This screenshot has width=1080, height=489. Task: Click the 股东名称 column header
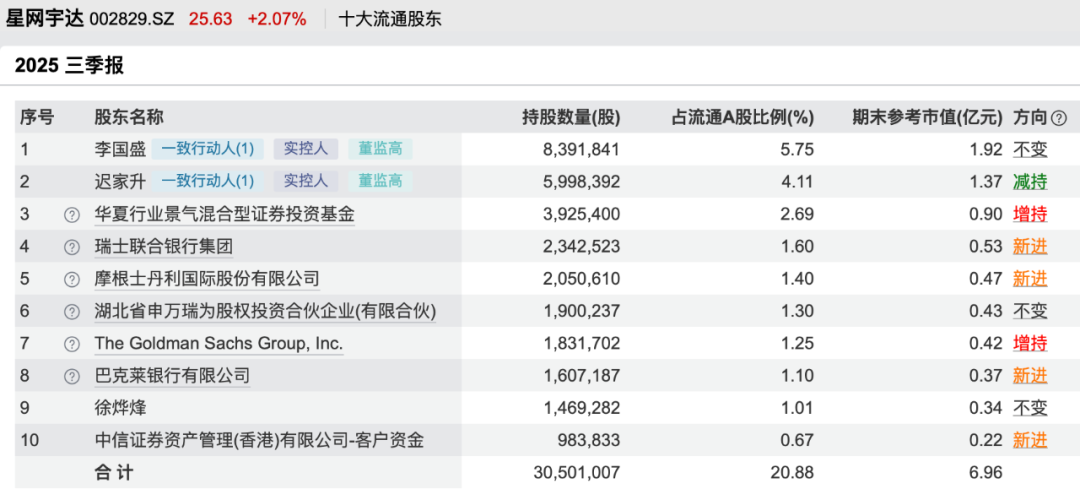tap(129, 118)
